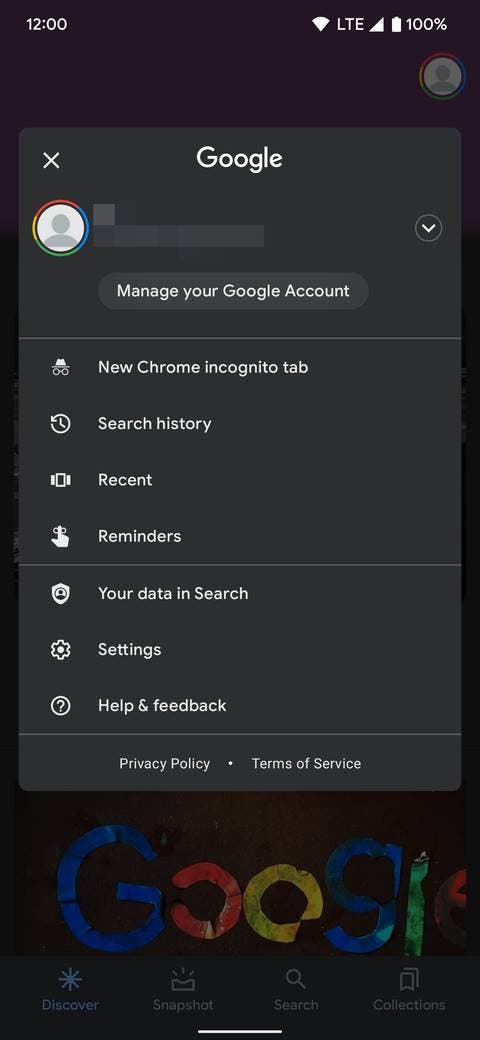Expand the account switcher chevron
480x1040 pixels.
428,228
